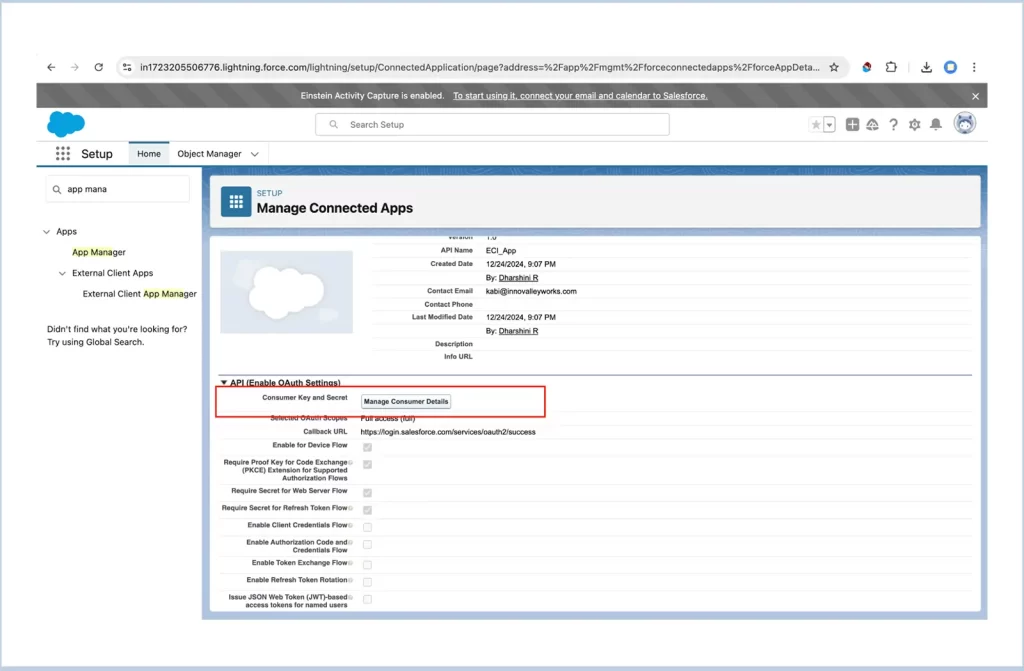Reload the page with refresh icon
1024x671 pixels.
coord(99,67)
